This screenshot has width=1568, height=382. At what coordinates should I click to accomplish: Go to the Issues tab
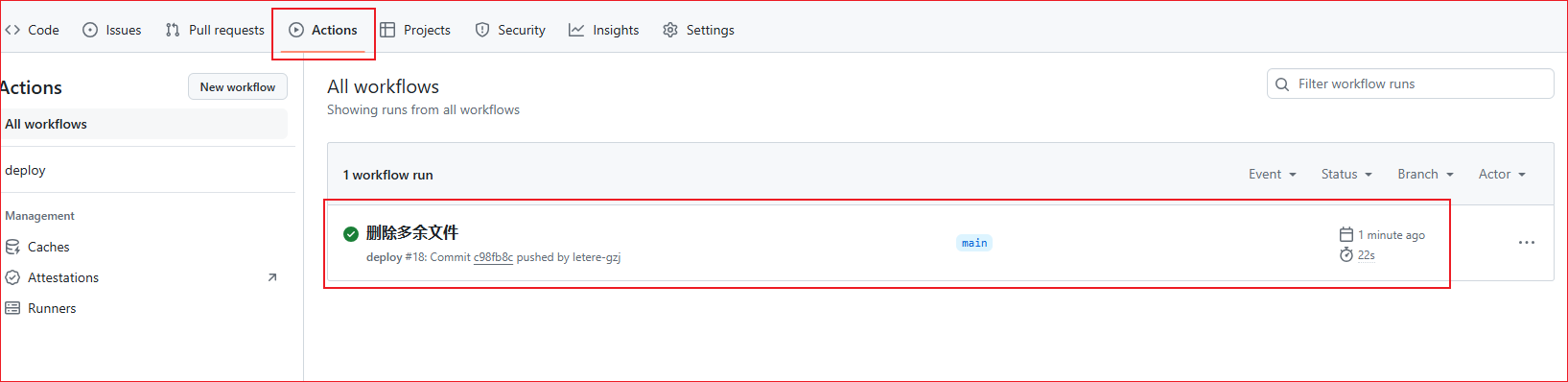pyautogui.click(x=111, y=30)
